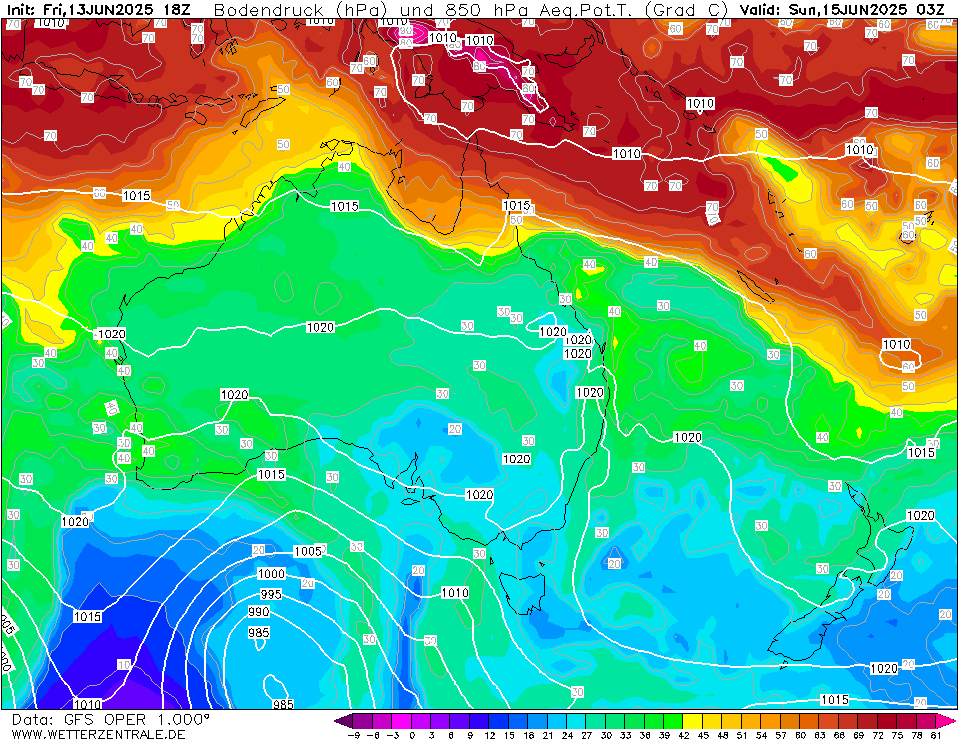Click the 1005 isobar label

click(x=308, y=551)
